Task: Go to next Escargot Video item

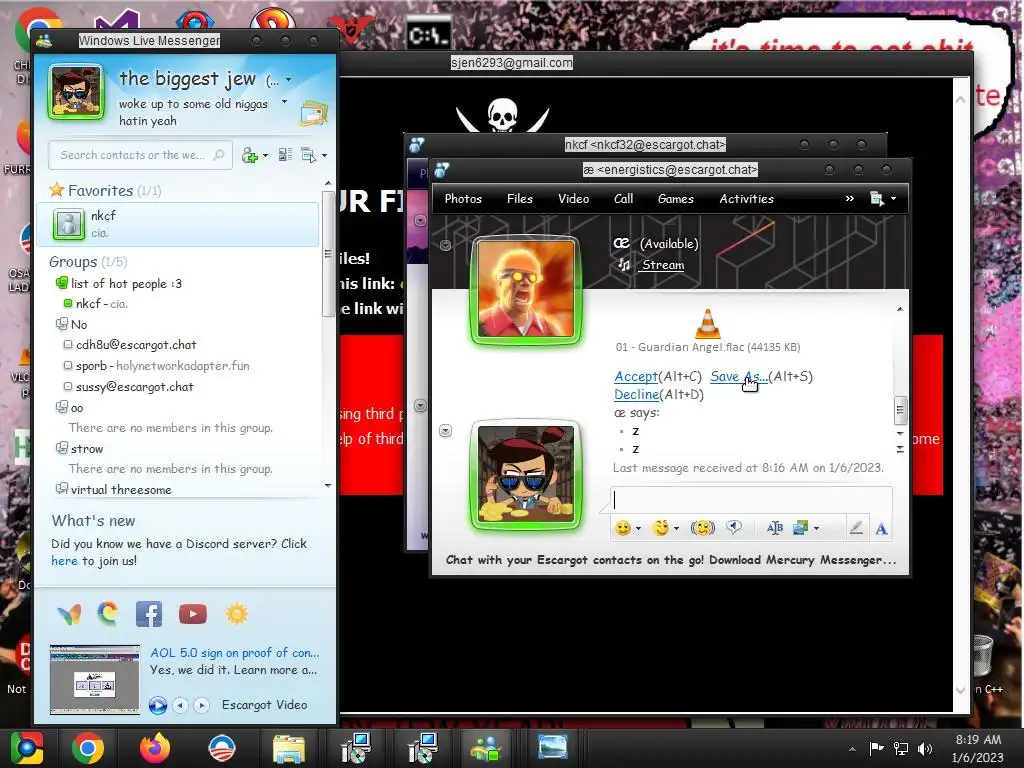Action: tap(201, 705)
